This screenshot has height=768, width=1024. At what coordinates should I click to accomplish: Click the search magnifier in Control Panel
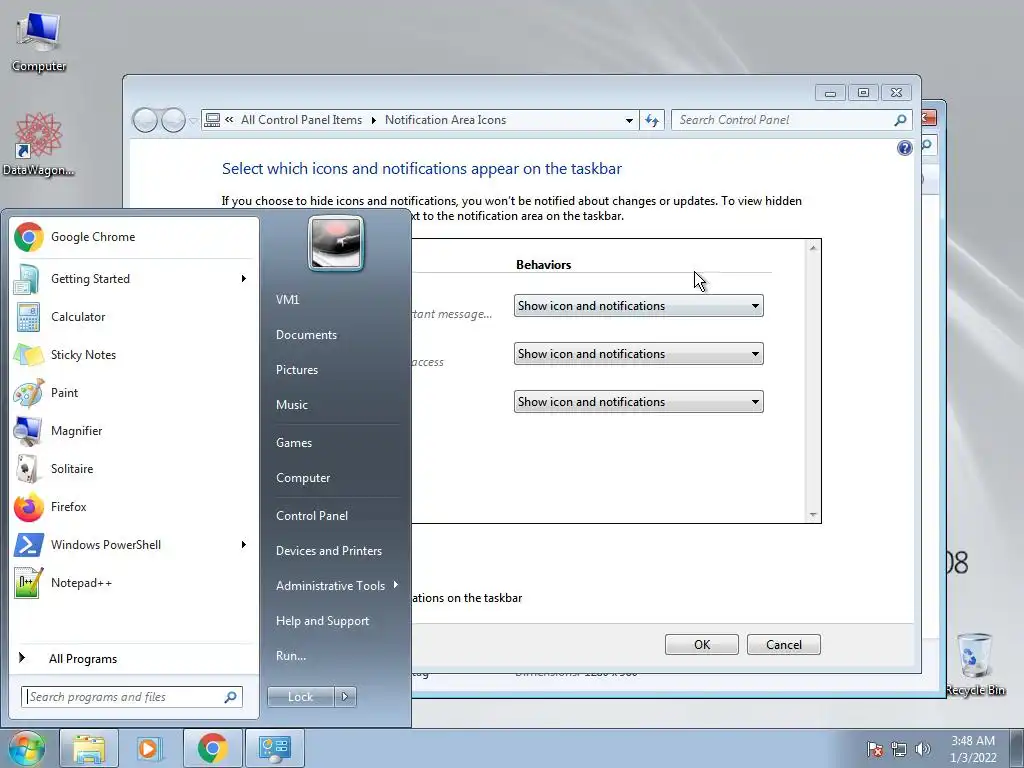pos(900,120)
